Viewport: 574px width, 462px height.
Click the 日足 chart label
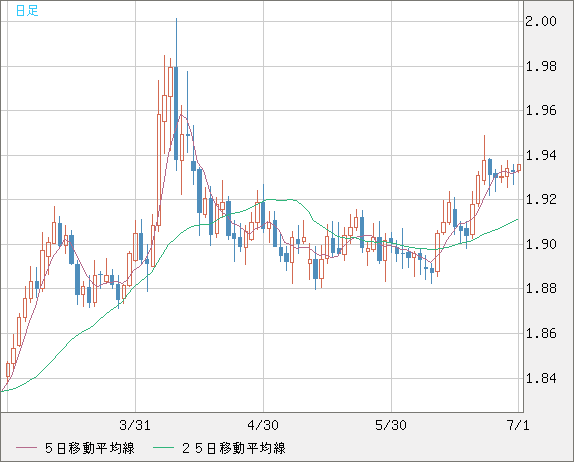[27, 11]
